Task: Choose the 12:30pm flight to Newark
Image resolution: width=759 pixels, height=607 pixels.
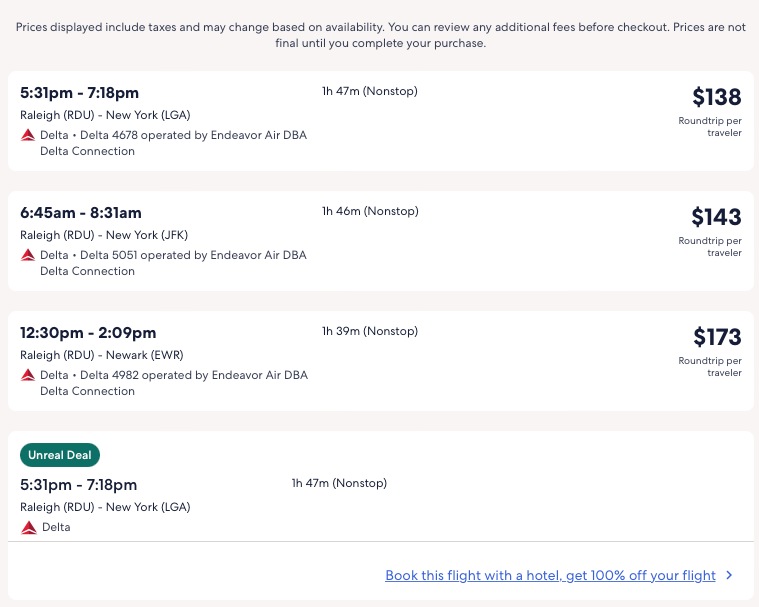Action: tap(88, 333)
